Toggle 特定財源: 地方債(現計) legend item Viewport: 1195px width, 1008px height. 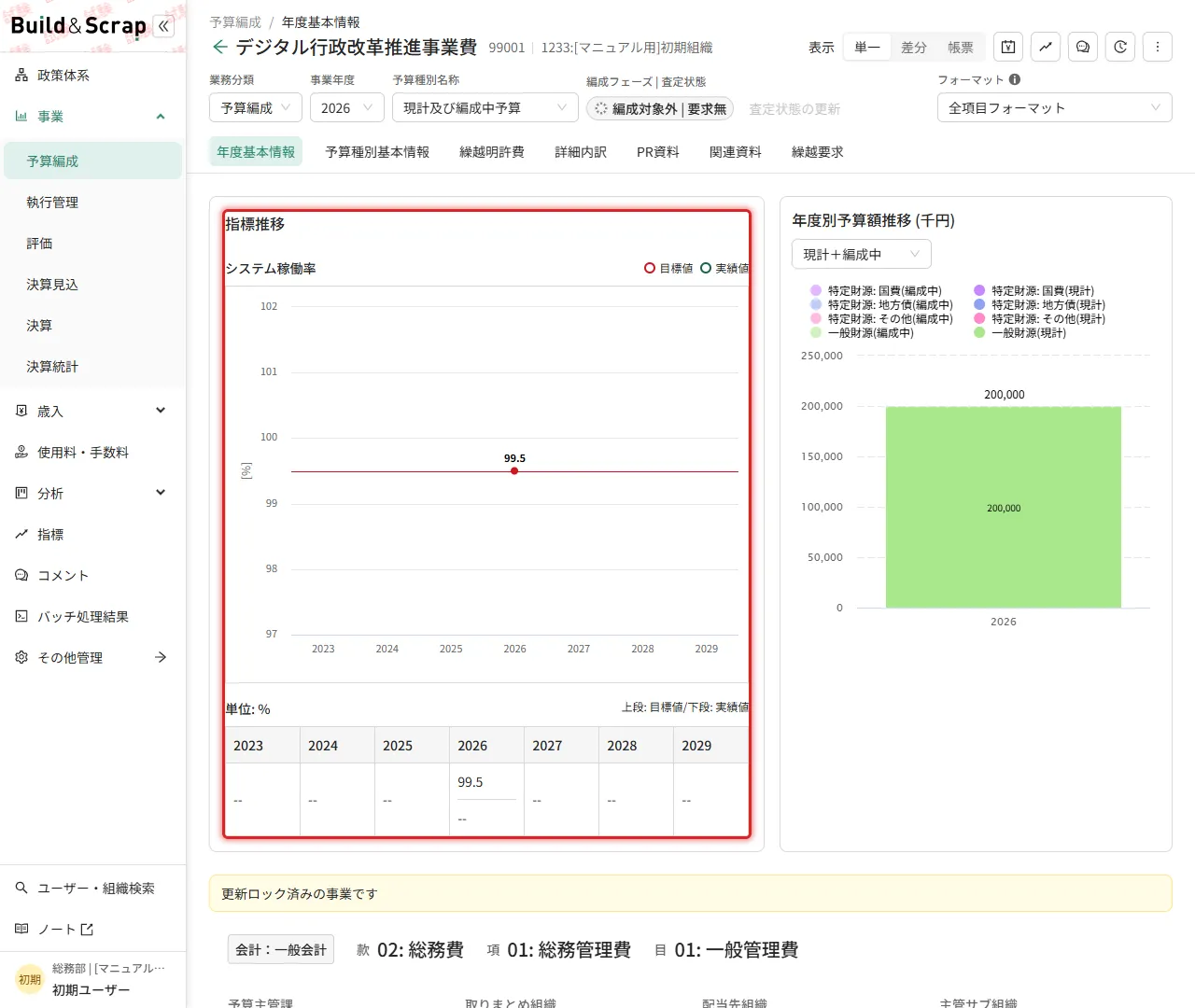(1039, 305)
